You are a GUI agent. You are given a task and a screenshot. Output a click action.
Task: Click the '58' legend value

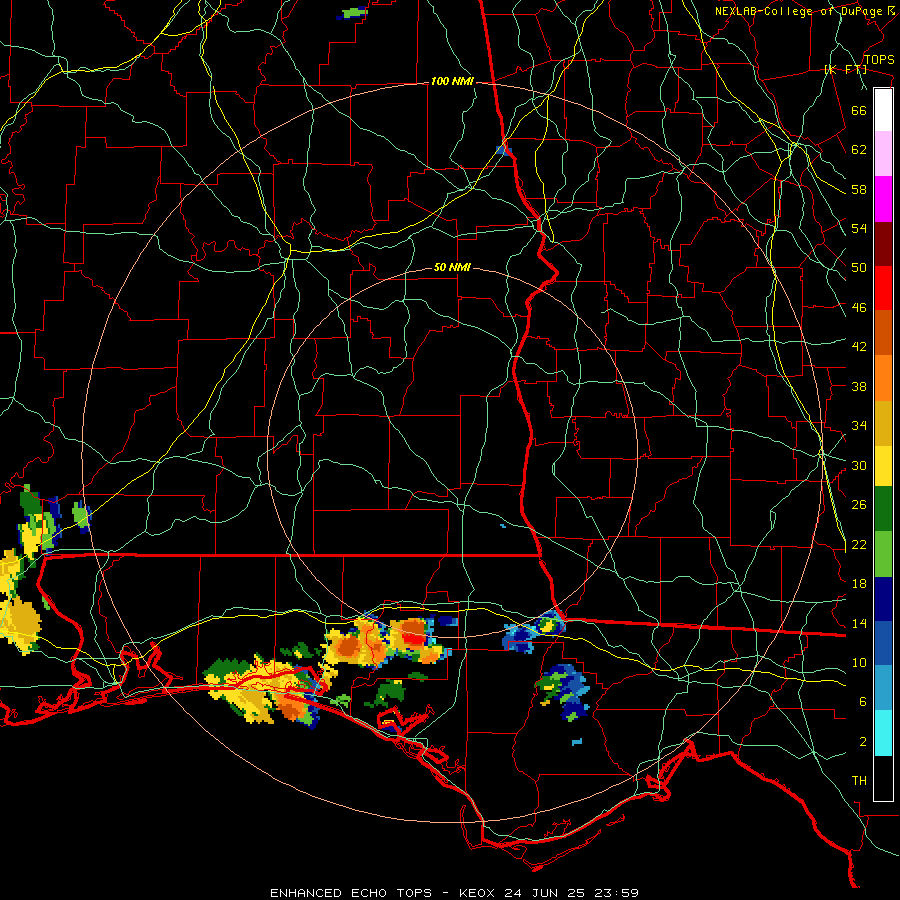[x=859, y=189]
